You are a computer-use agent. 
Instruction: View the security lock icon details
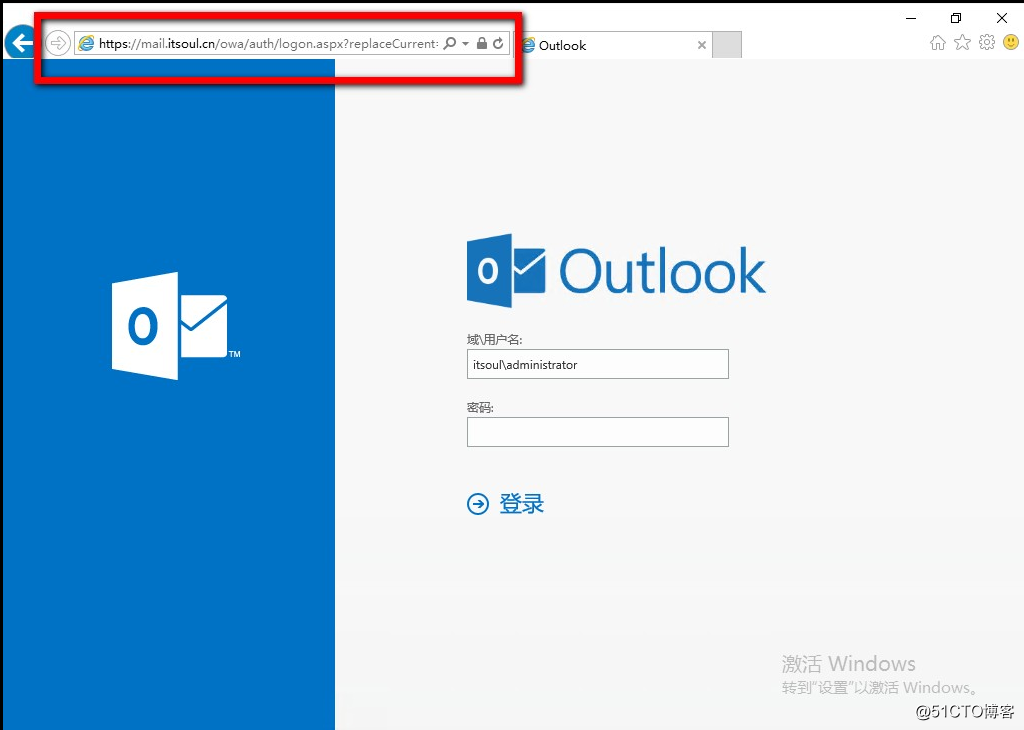[x=482, y=44]
